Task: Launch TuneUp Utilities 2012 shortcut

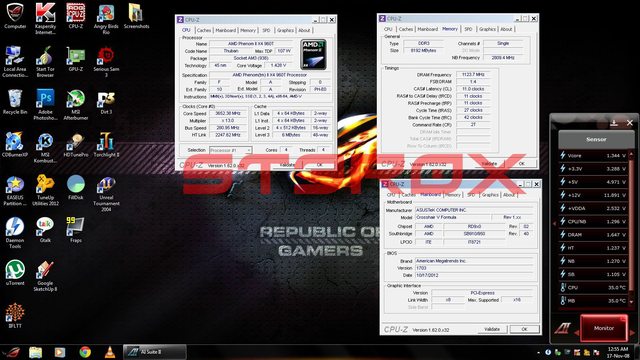Action: [45, 190]
